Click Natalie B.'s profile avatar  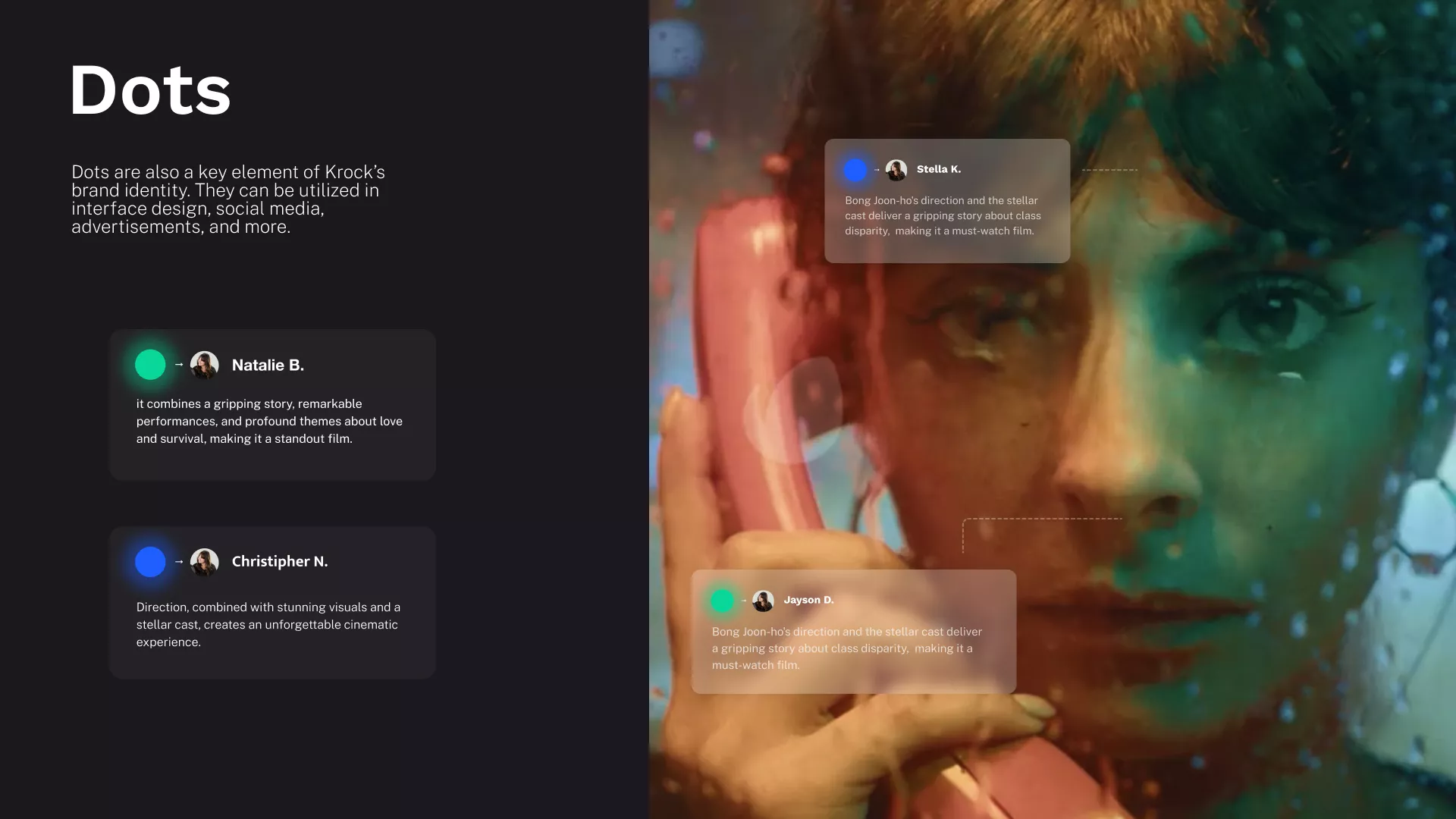click(205, 365)
